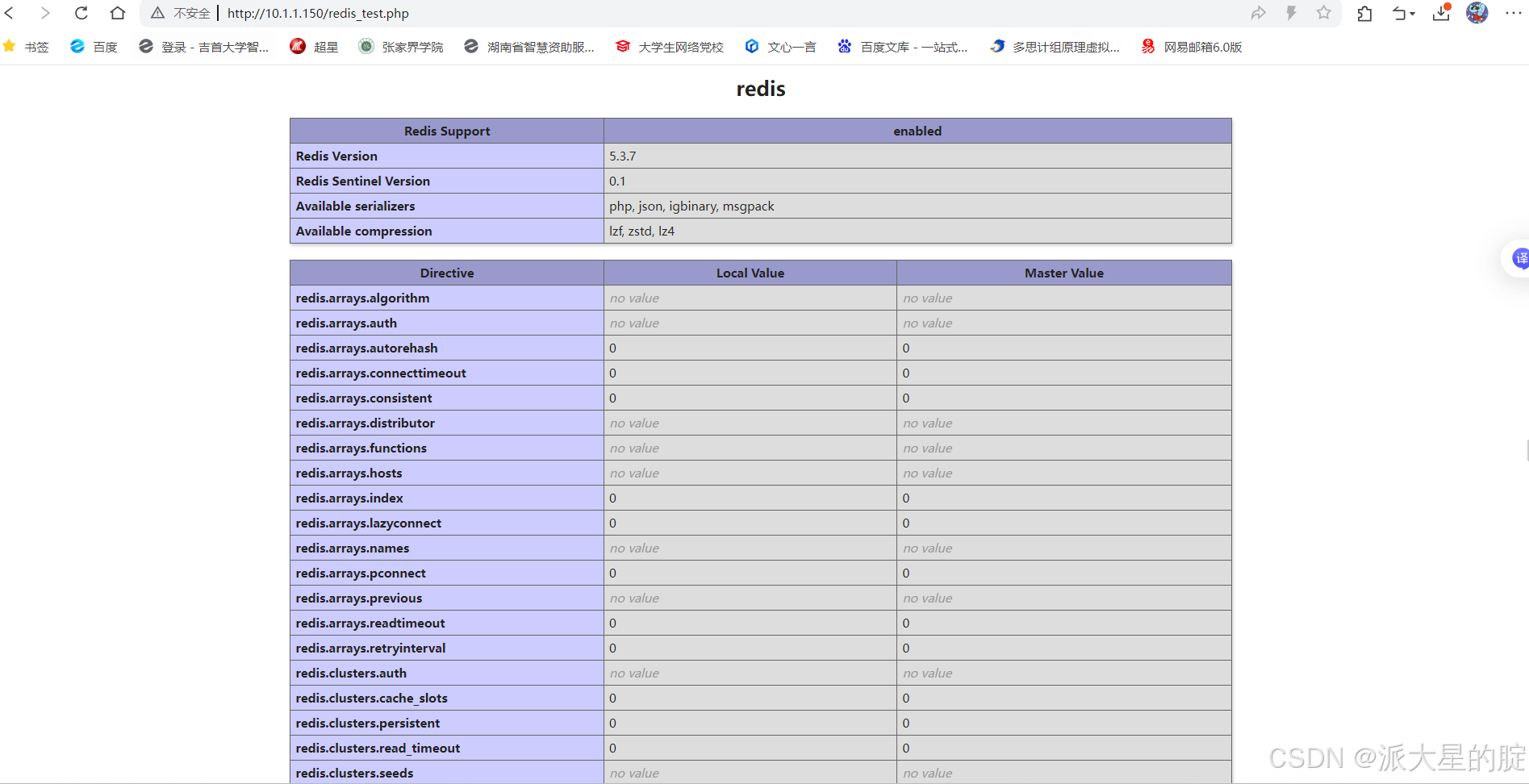
Task: Open the 大学生网络党校 bookmark
Action: click(669, 46)
